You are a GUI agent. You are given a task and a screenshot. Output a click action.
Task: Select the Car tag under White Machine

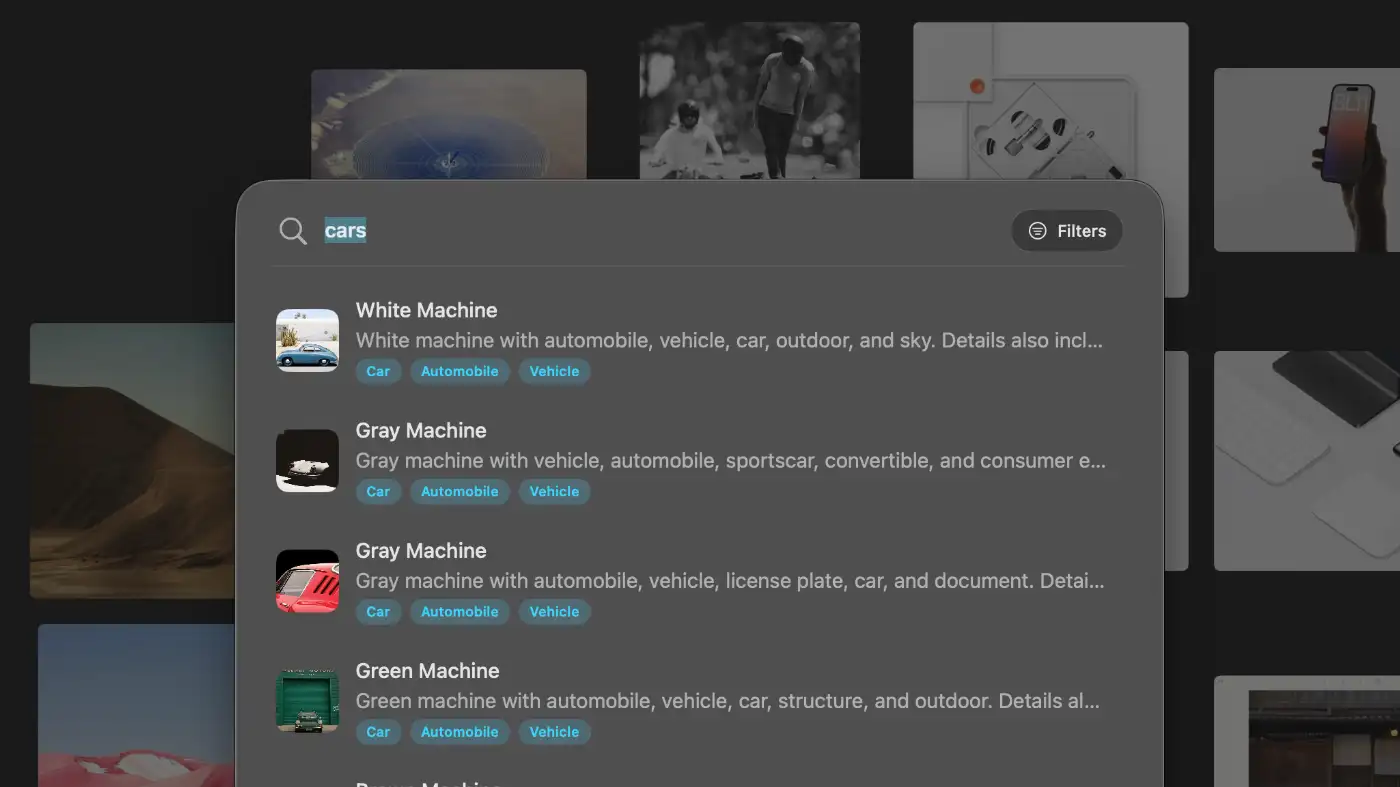[x=379, y=371]
